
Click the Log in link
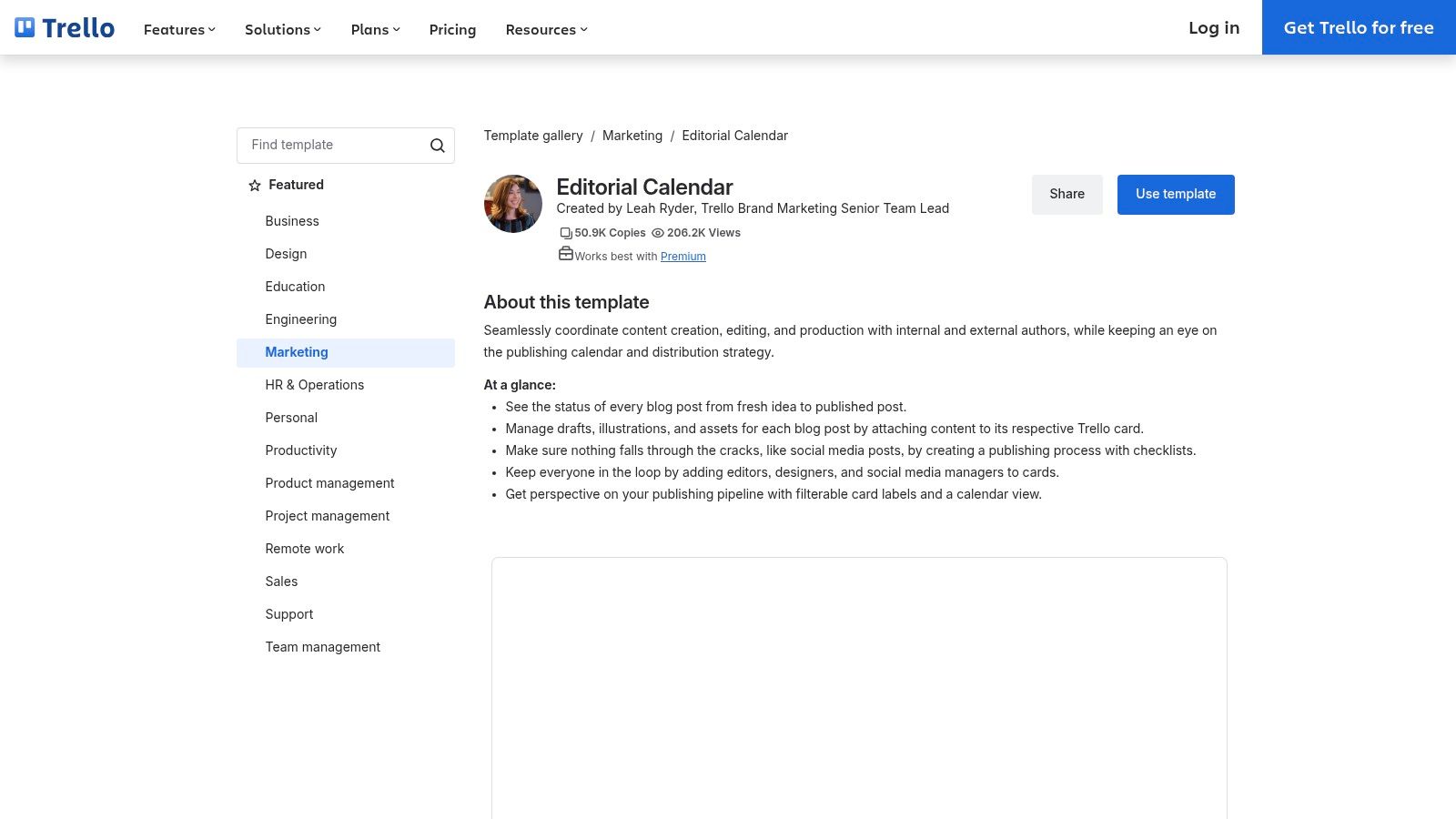coord(1214,27)
